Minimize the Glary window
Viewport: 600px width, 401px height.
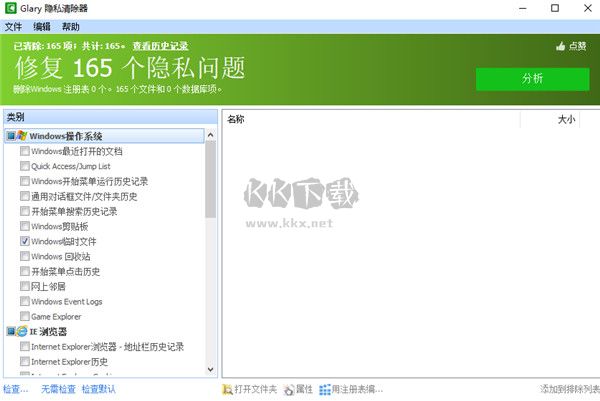[523, 8]
